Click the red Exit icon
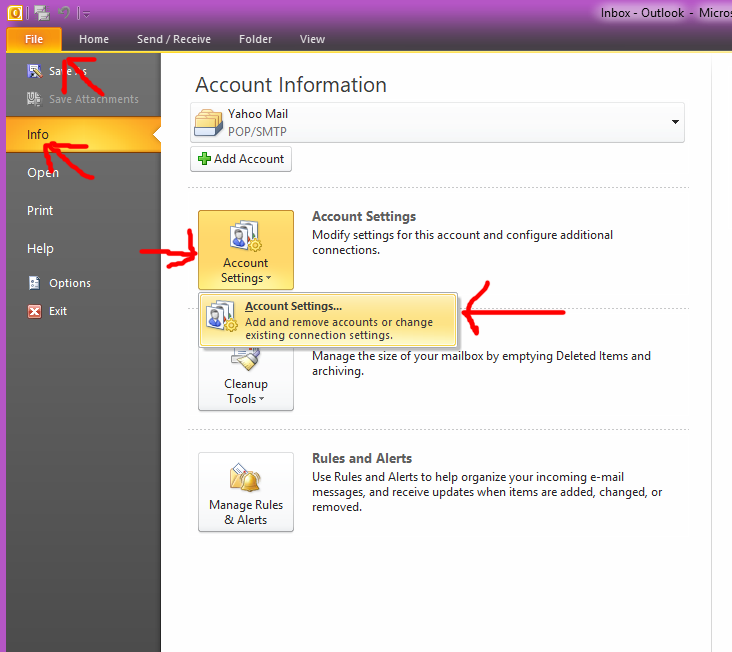Image resolution: width=732 pixels, height=652 pixels. pyautogui.click(x=34, y=311)
